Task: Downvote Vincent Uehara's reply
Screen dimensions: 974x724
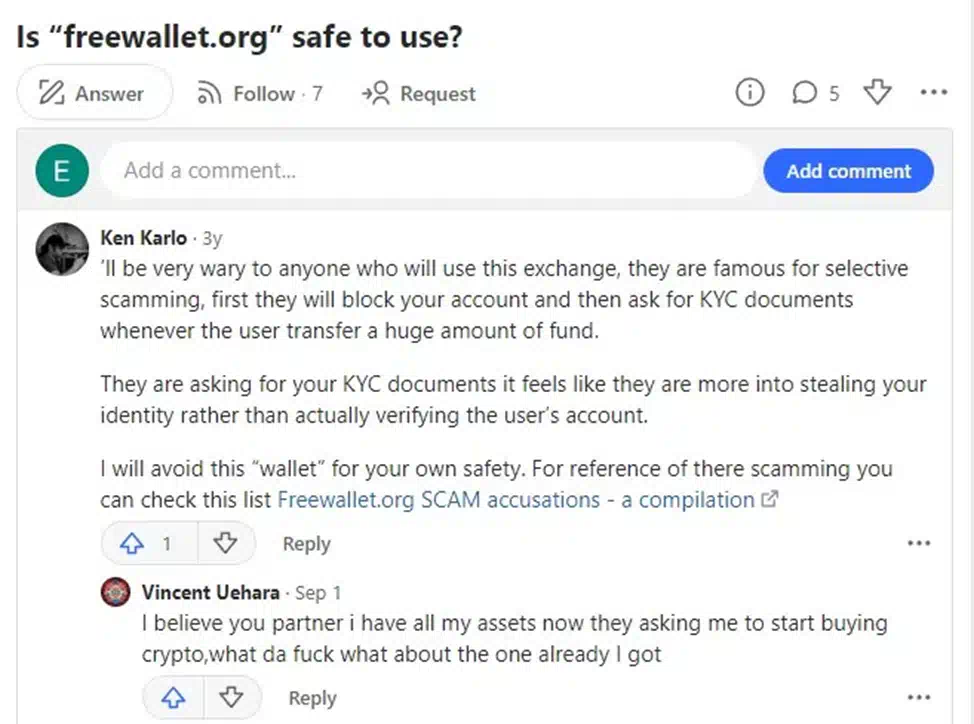Action: tap(231, 698)
